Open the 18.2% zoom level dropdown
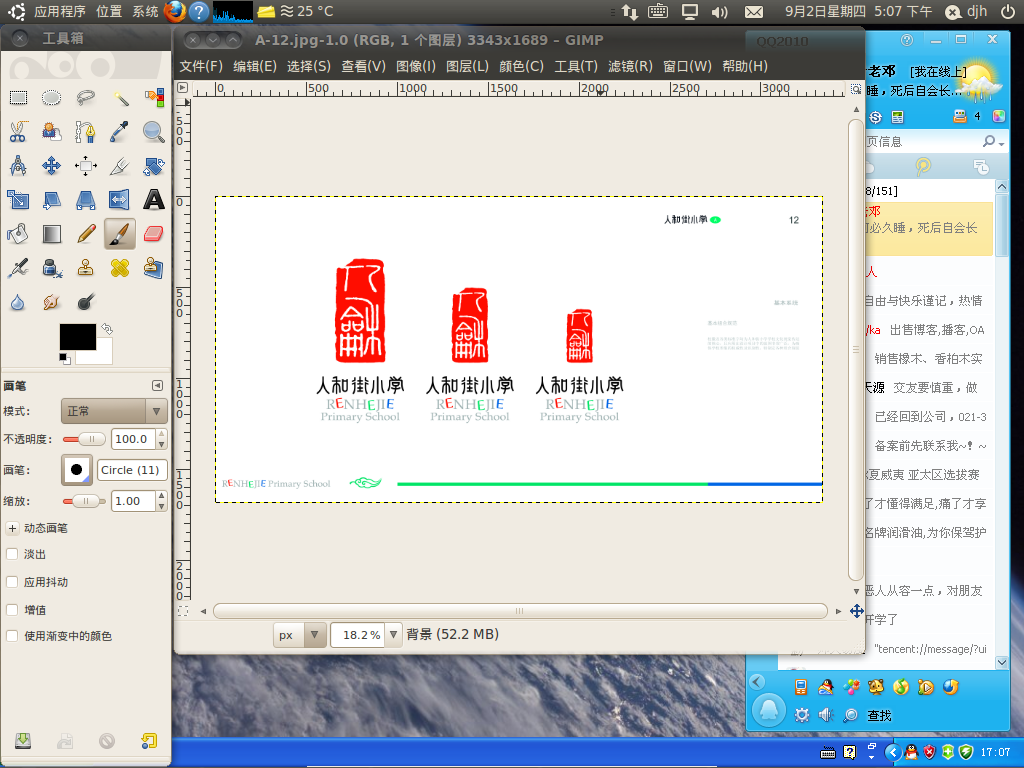Screen dimensions: 1024x768 coord(393,635)
